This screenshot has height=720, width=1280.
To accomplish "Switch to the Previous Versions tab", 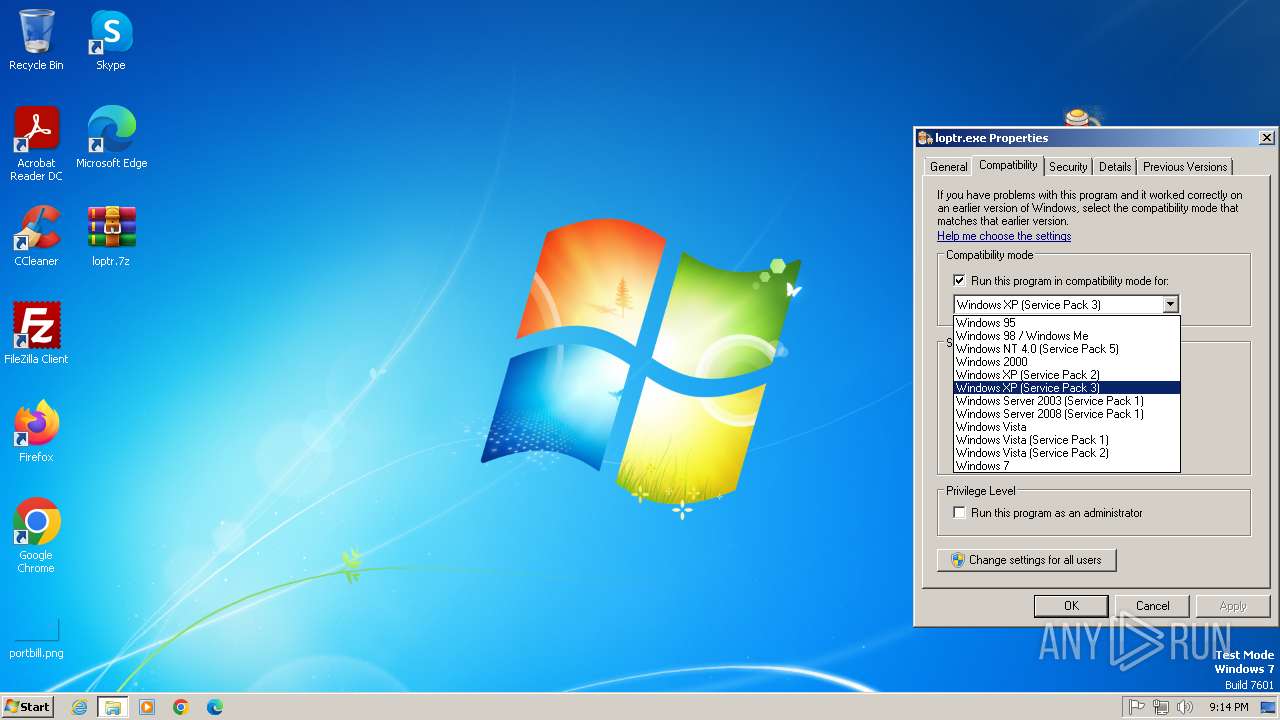I will tap(1185, 167).
